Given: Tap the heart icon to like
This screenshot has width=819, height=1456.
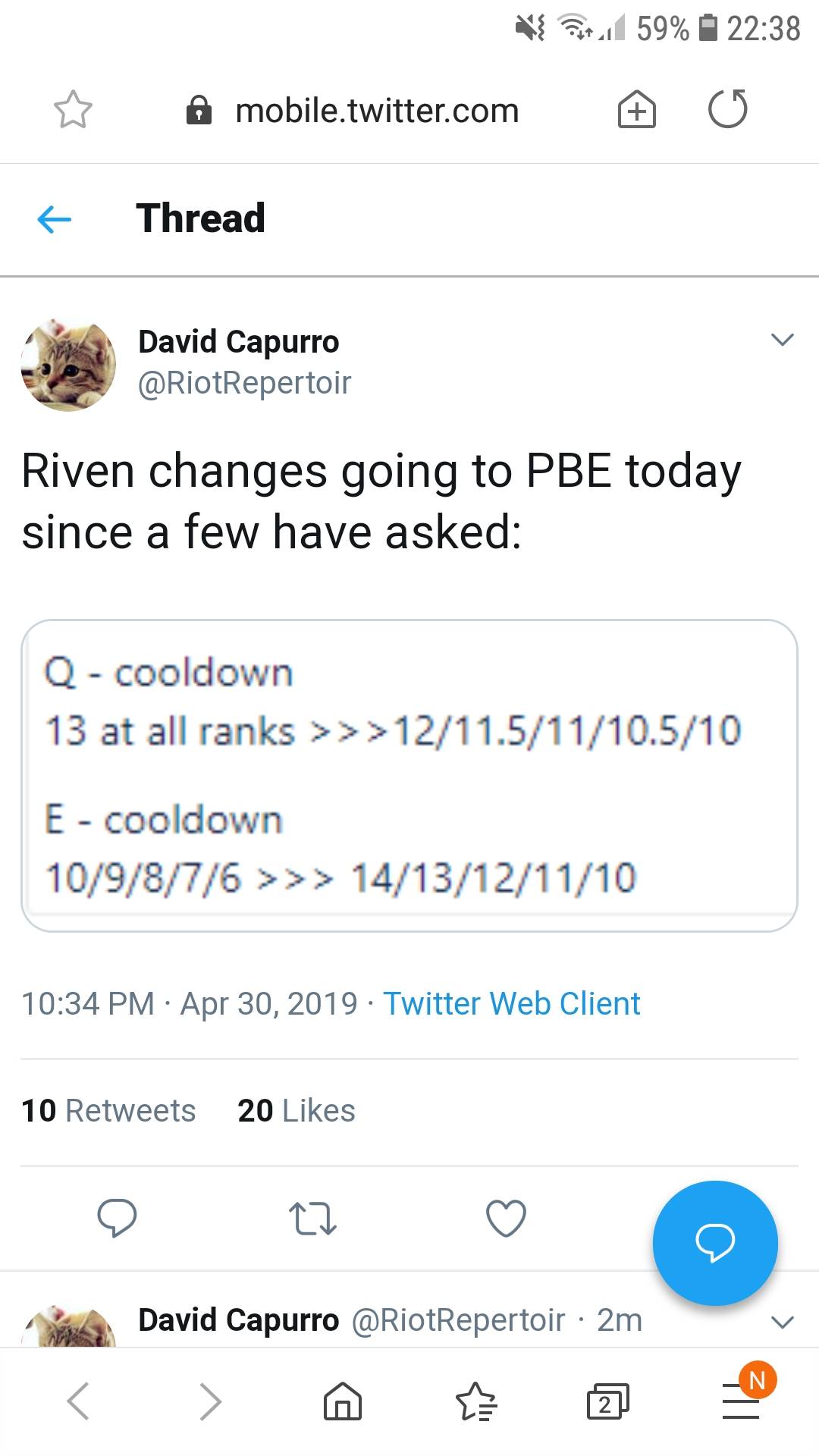Looking at the screenshot, I should 505,1219.
